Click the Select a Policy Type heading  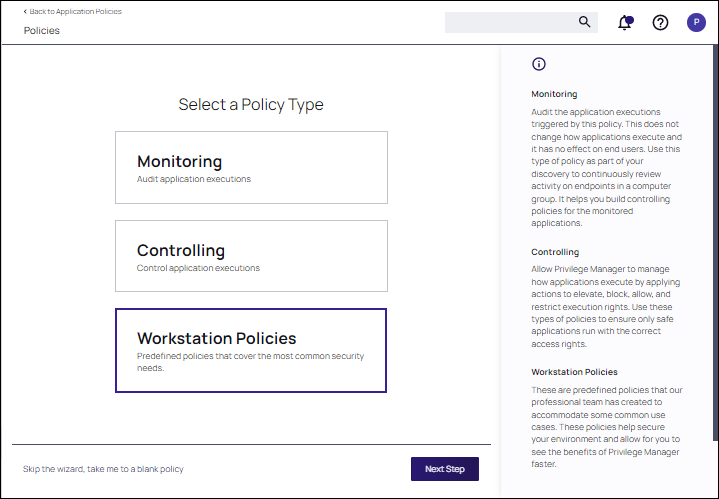pyautogui.click(x=251, y=105)
